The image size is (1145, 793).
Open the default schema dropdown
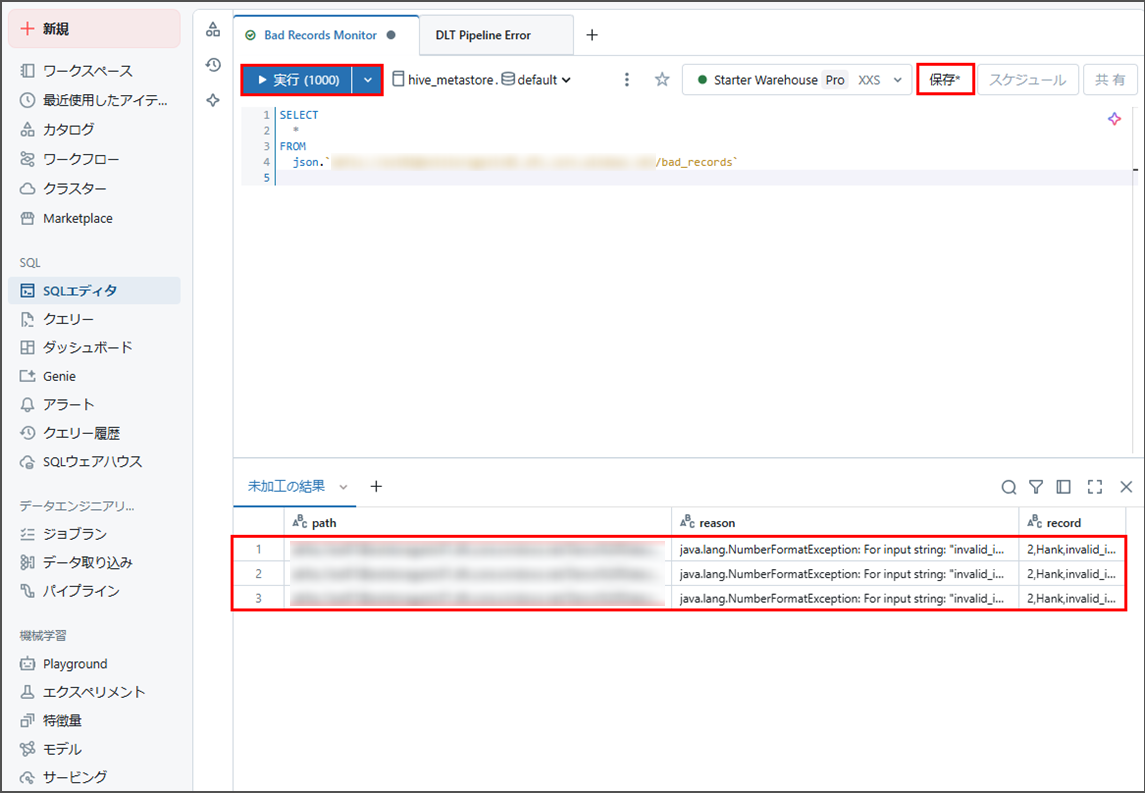coord(537,80)
